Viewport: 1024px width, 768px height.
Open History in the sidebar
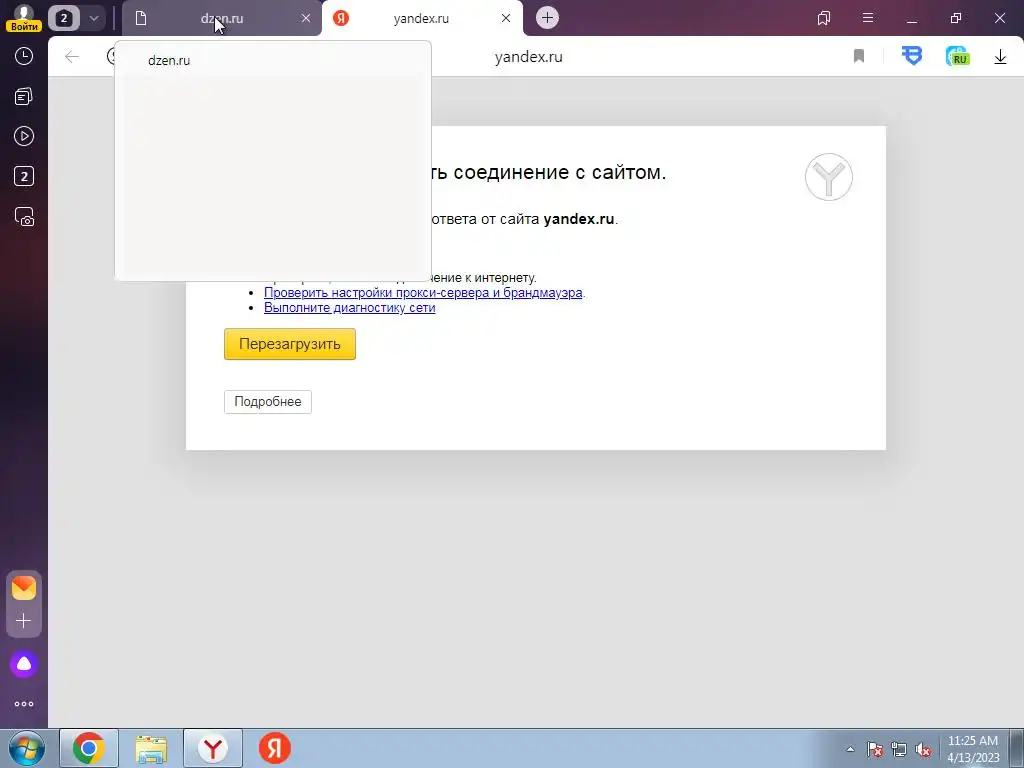[24, 56]
